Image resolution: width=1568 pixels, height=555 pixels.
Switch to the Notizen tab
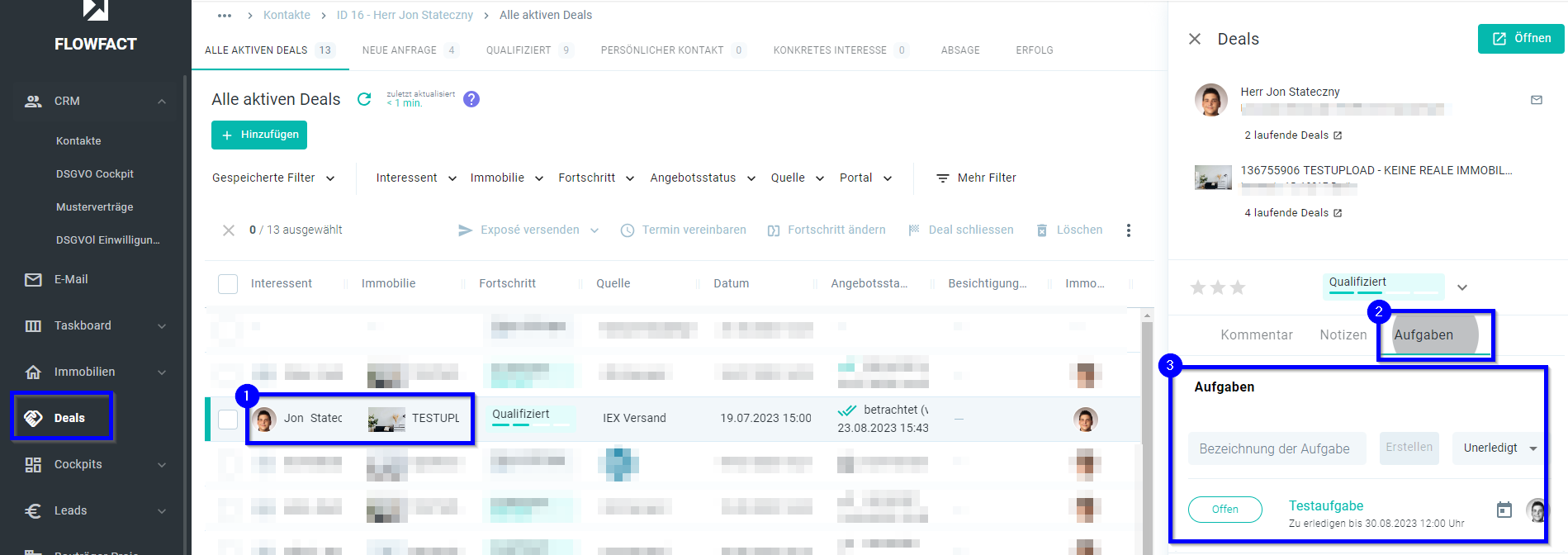(x=1343, y=334)
